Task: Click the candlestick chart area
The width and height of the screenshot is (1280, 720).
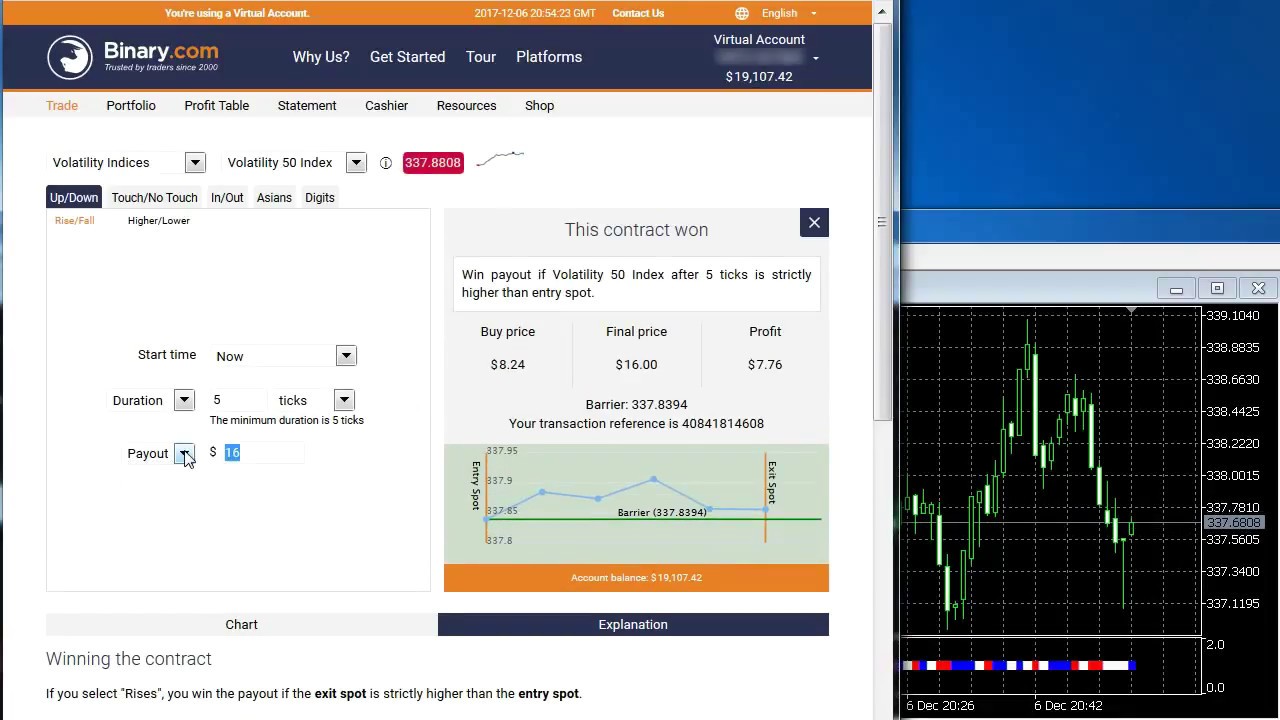Action: click(1050, 471)
